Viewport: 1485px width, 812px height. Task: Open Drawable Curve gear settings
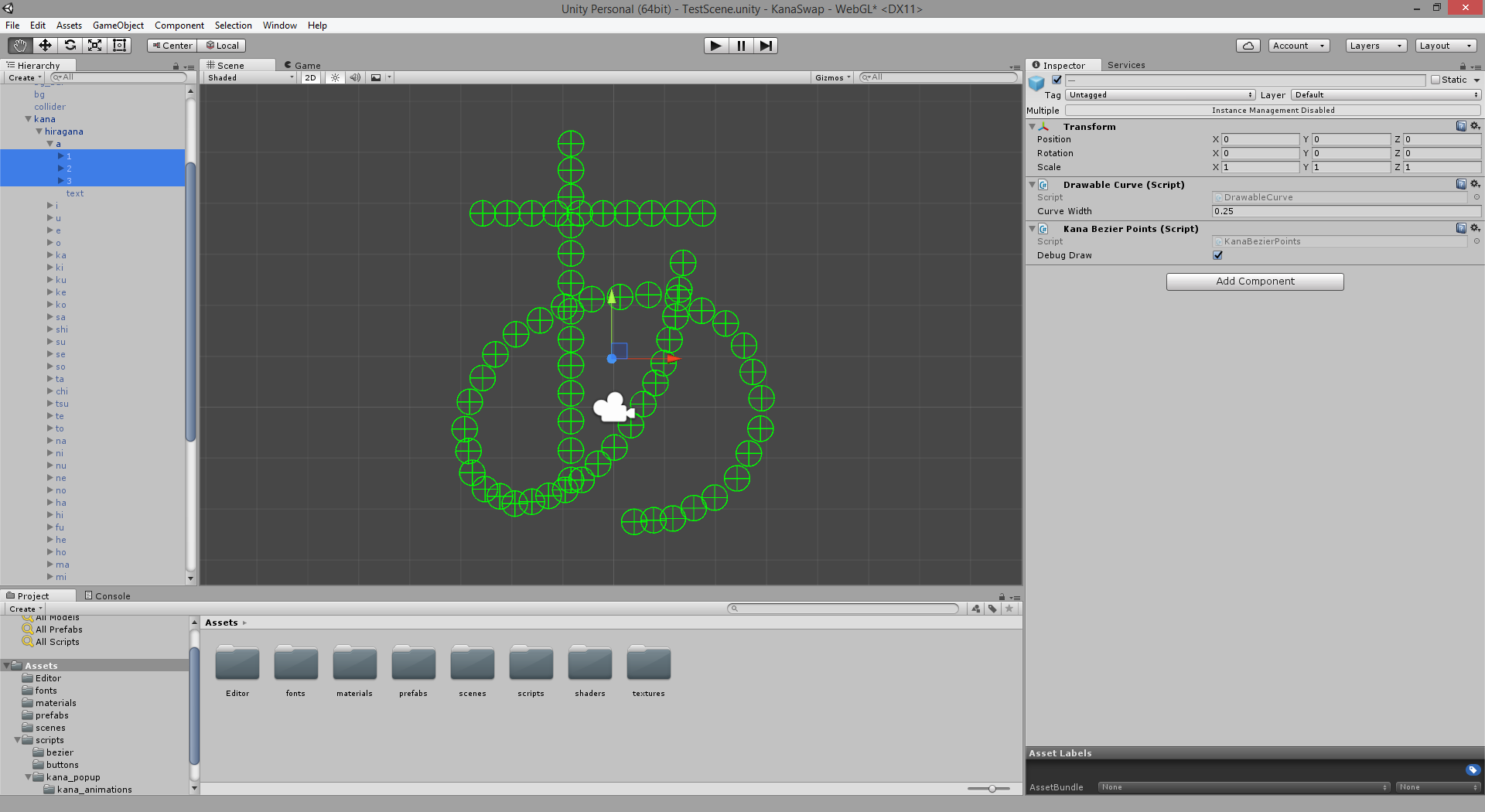(1475, 184)
